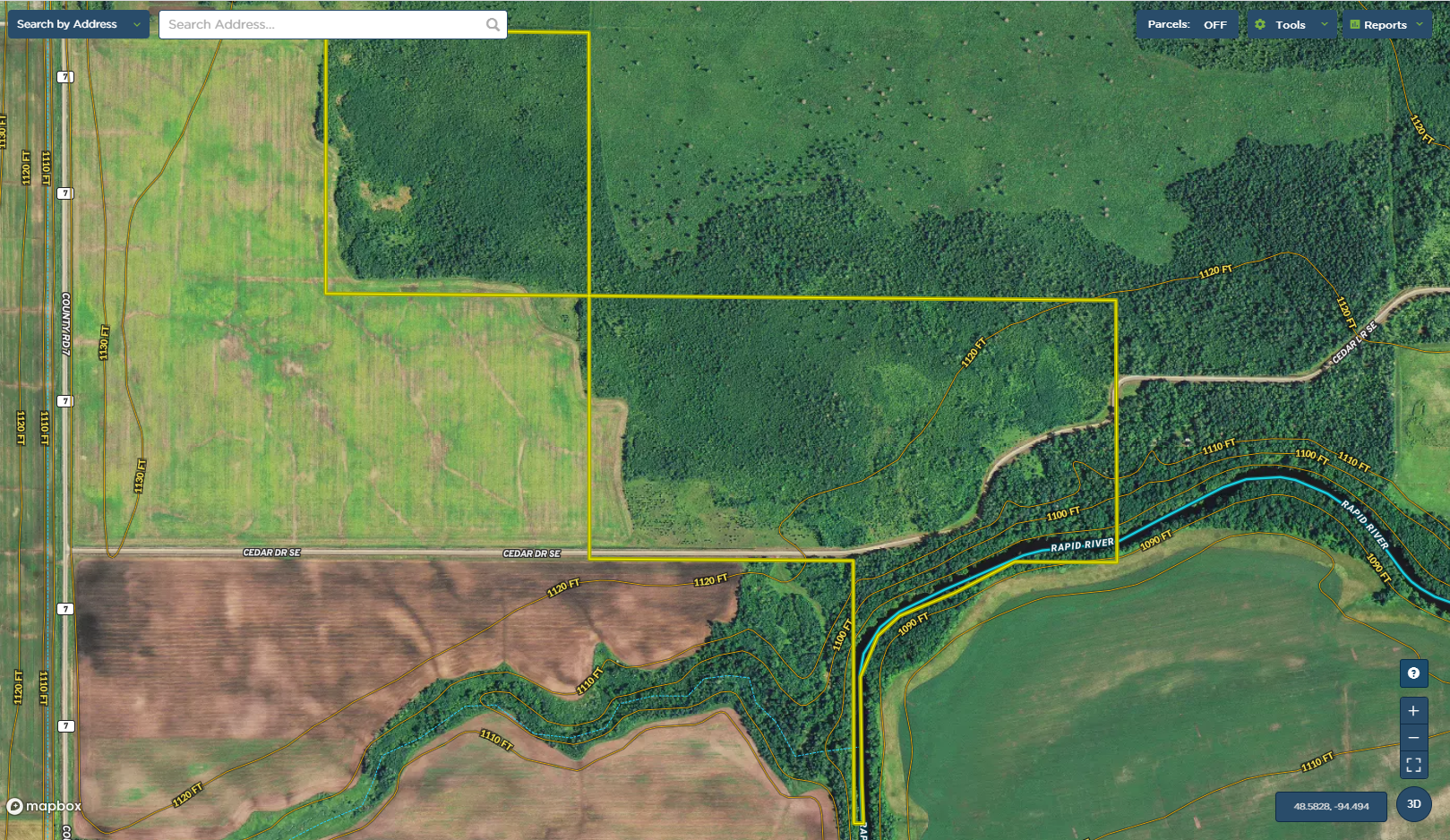The height and width of the screenshot is (840, 1450).
Task: Click the magnifier search icon
Action: click(493, 25)
